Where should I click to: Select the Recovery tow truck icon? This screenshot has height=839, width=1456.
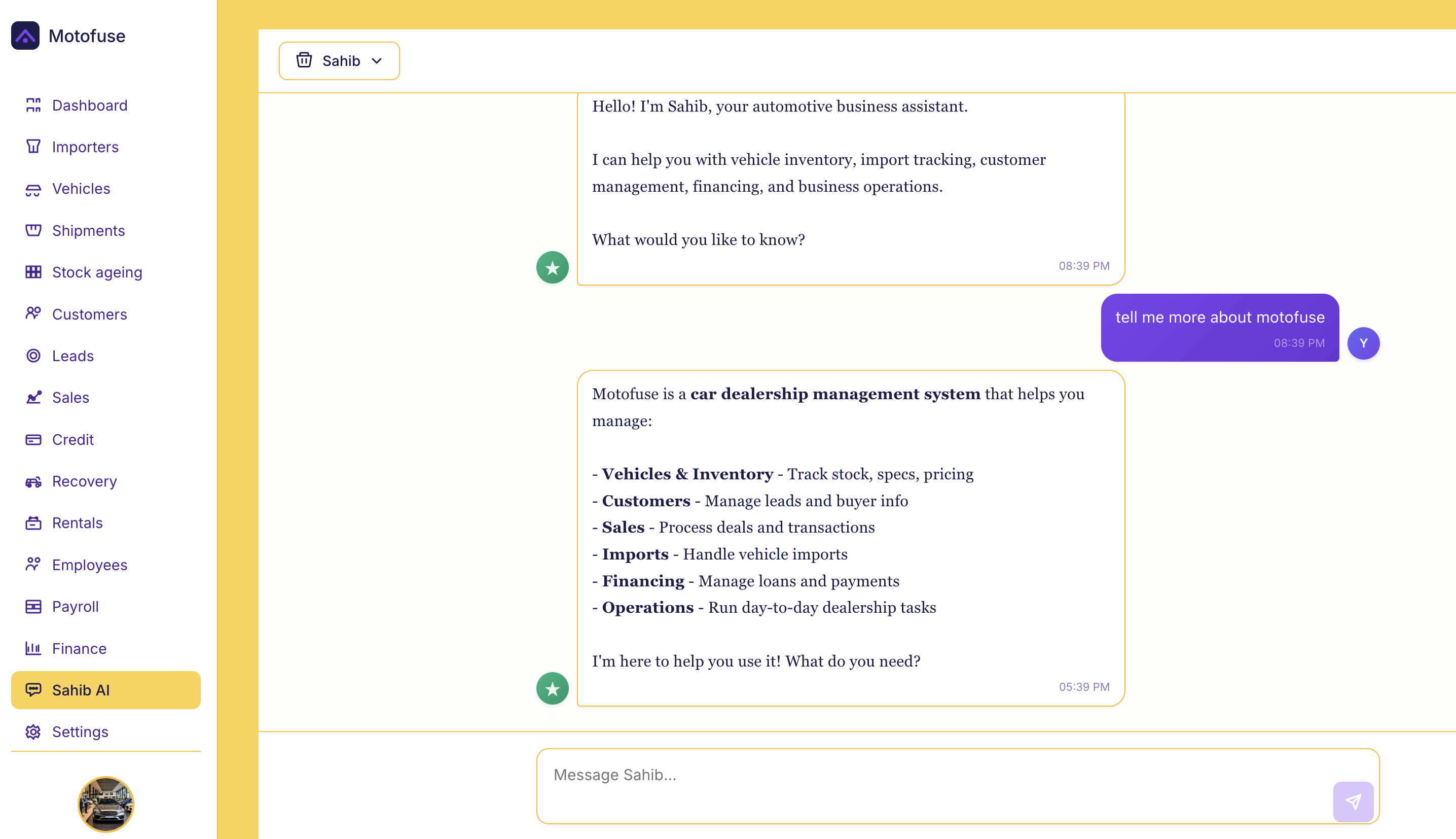coord(33,481)
